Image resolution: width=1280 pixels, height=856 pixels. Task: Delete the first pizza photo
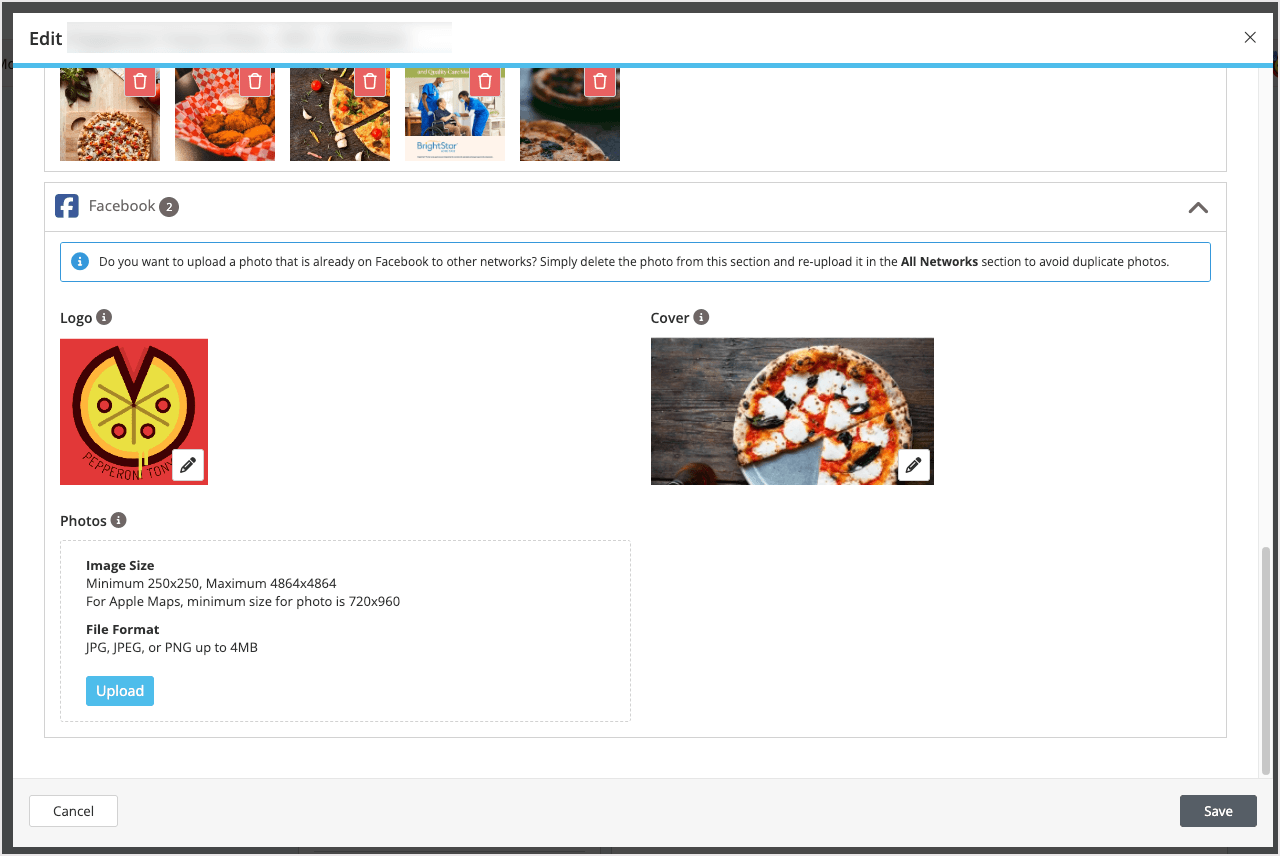140,81
